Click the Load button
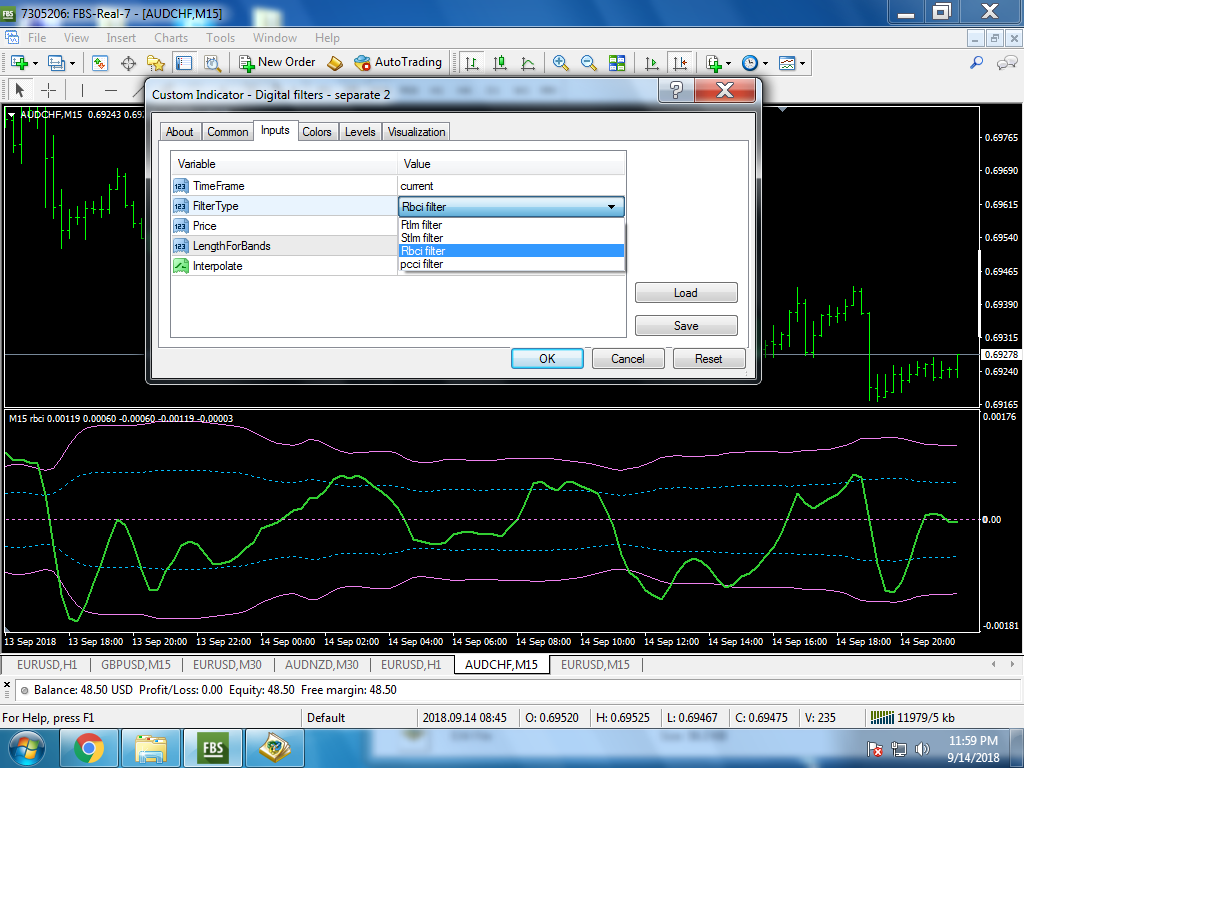 tap(685, 293)
